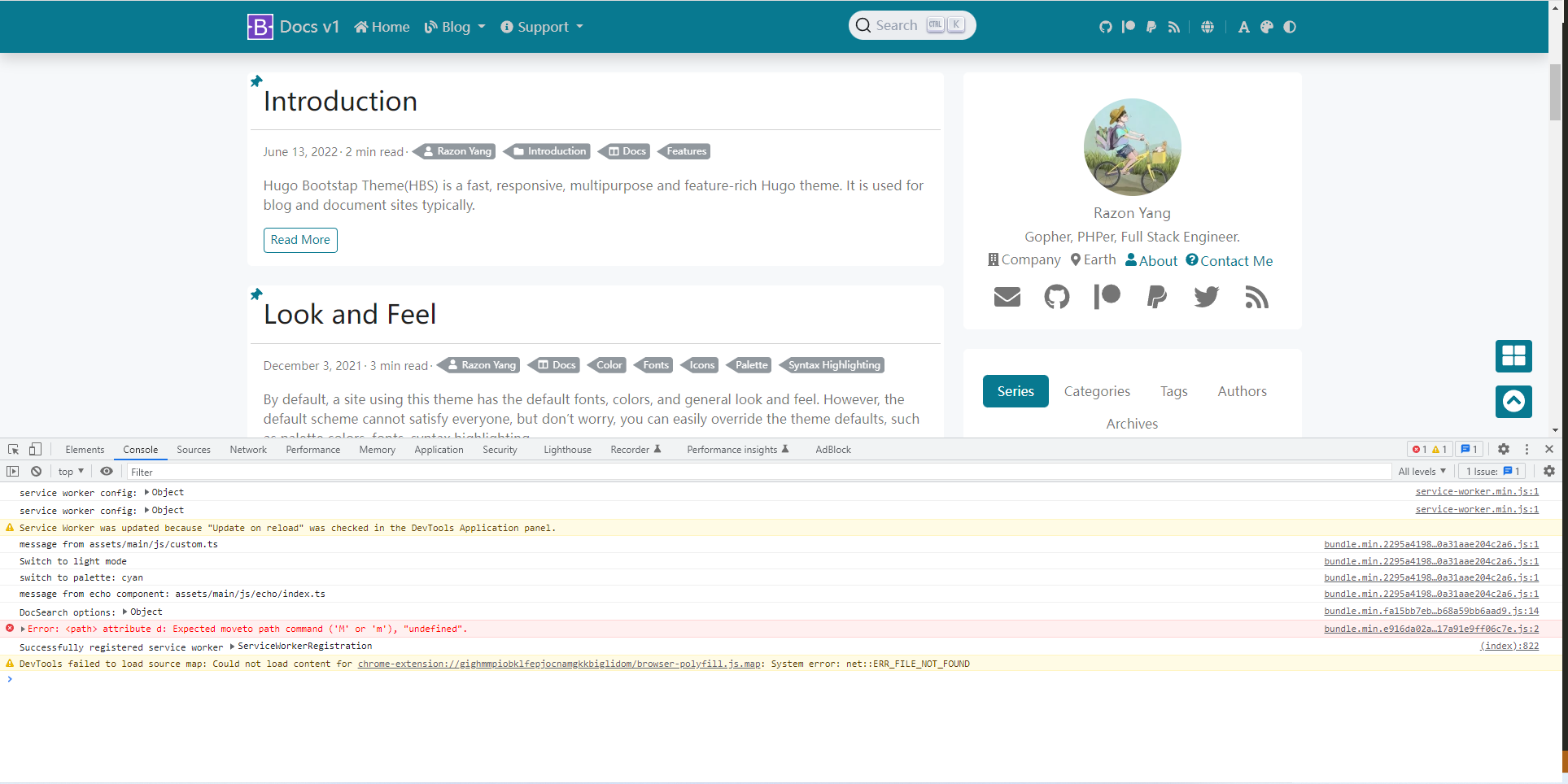The height and width of the screenshot is (784, 1568).
Task: Click Read More under Introduction
Action: point(300,240)
